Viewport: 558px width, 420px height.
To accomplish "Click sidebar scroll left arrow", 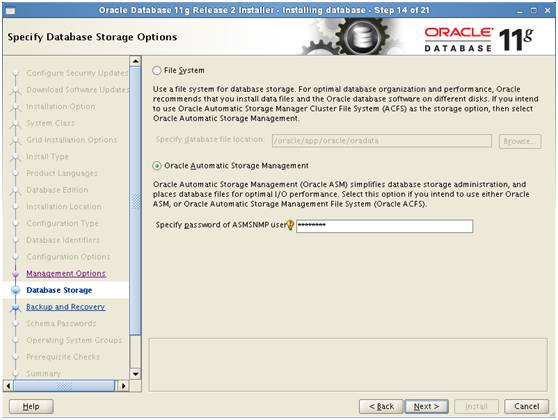I will pyautogui.click(x=8, y=385).
